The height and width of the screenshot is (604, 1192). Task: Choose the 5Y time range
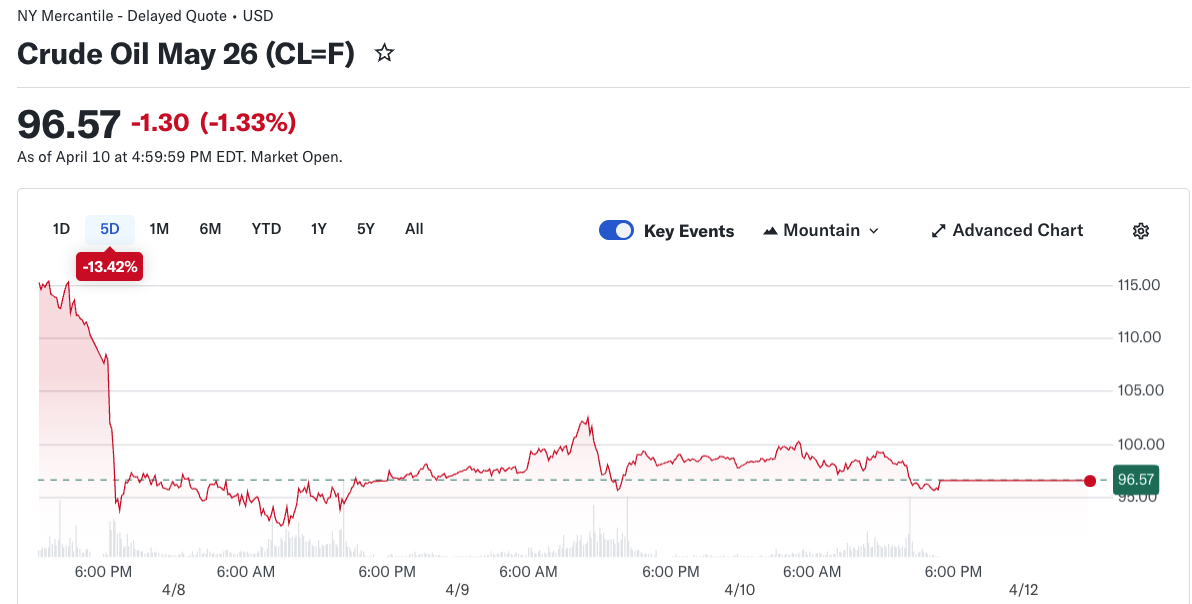pos(366,229)
